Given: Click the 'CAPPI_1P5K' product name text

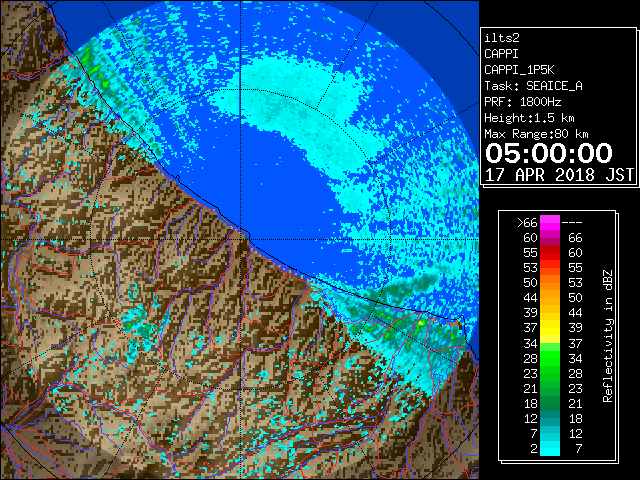Looking at the screenshot, I should click(x=519, y=70).
